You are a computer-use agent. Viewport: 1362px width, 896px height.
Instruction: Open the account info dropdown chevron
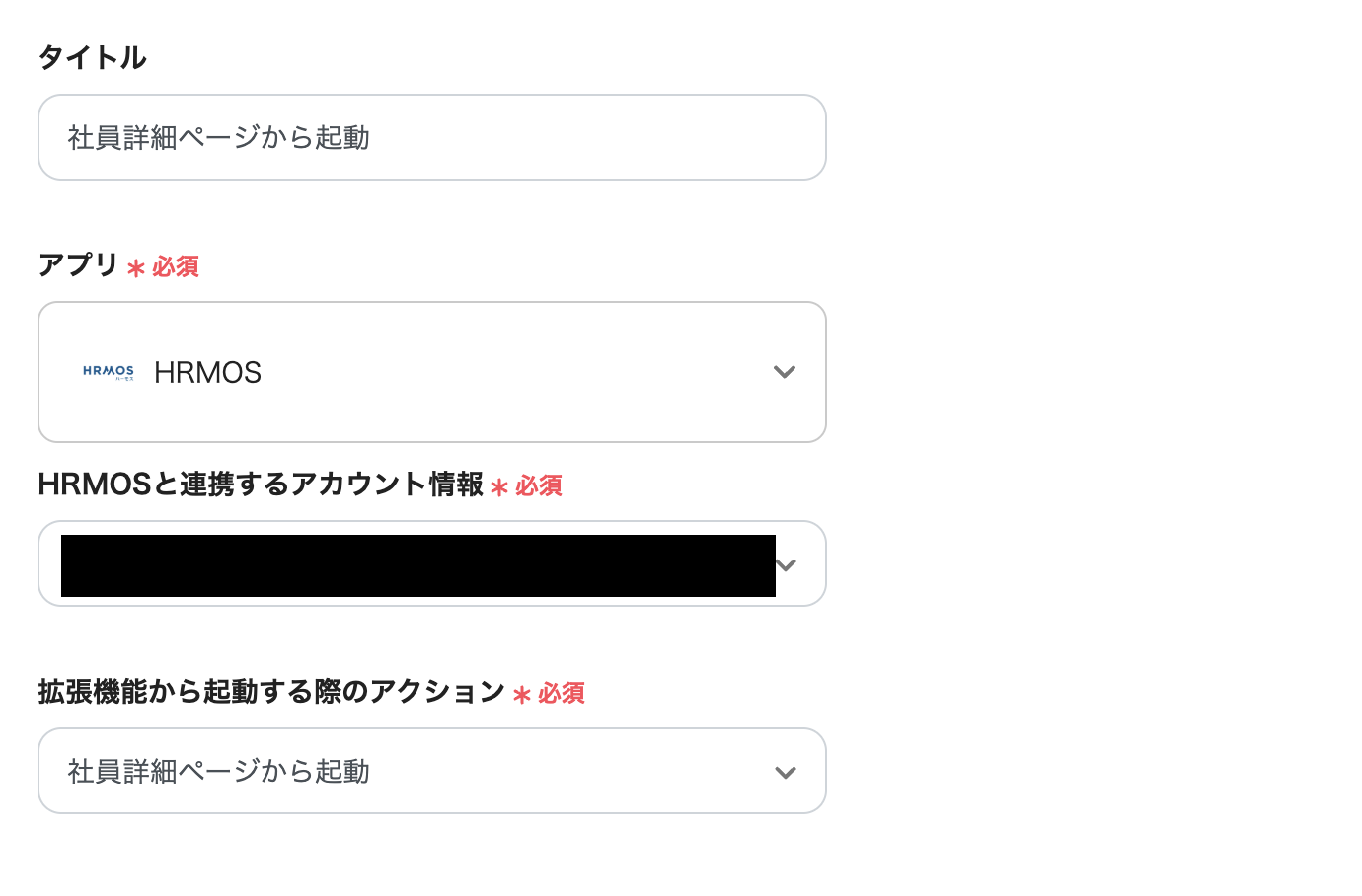pyautogui.click(x=788, y=565)
